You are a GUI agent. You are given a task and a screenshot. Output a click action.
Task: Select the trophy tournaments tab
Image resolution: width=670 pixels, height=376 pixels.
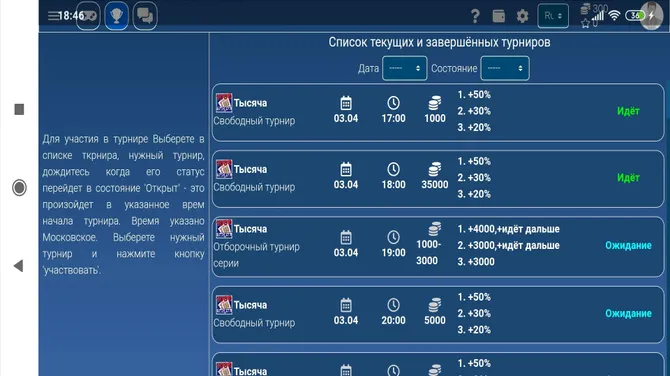(x=117, y=16)
